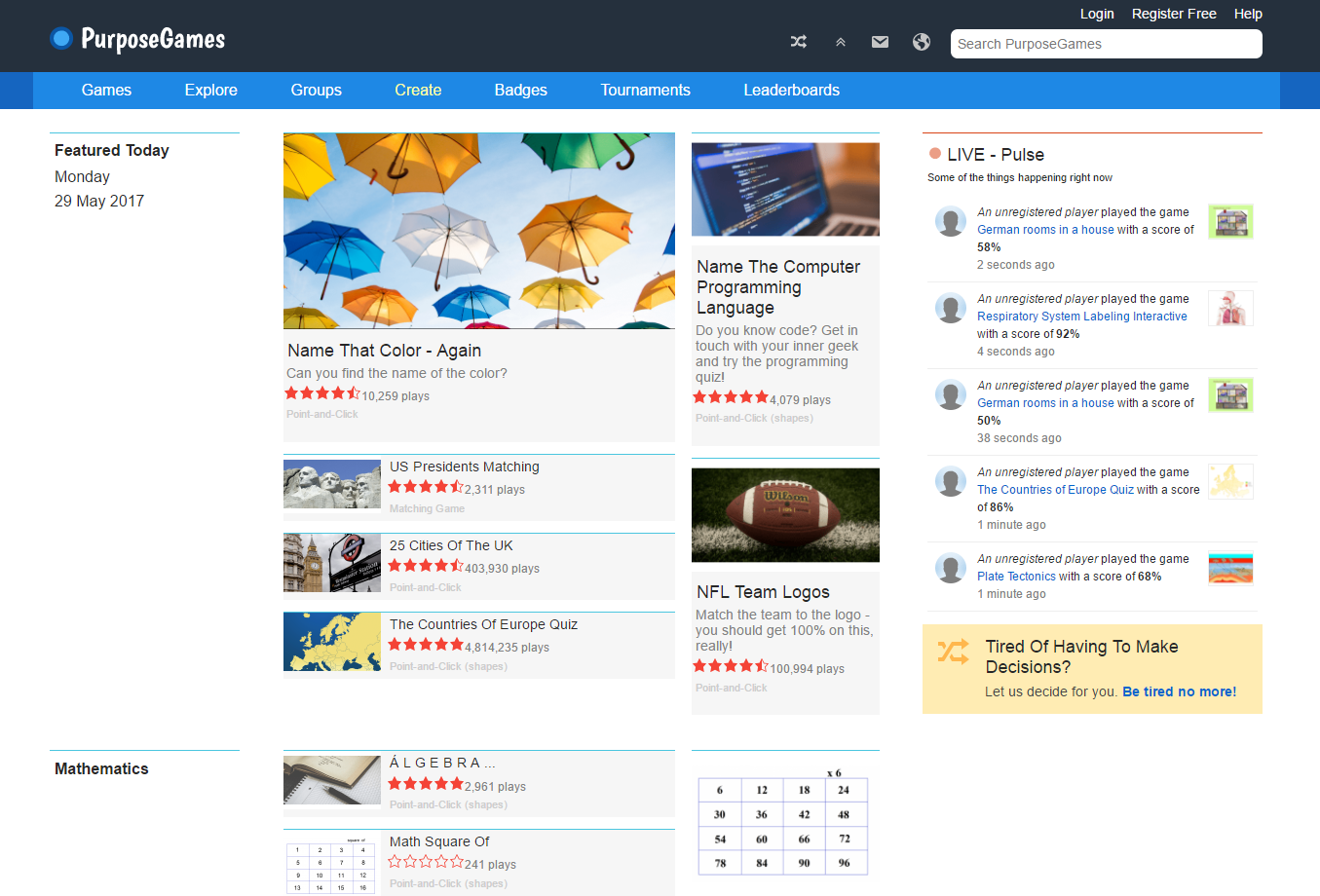Click the globe language icon
Viewport: 1320px width, 896px height.
921,42
